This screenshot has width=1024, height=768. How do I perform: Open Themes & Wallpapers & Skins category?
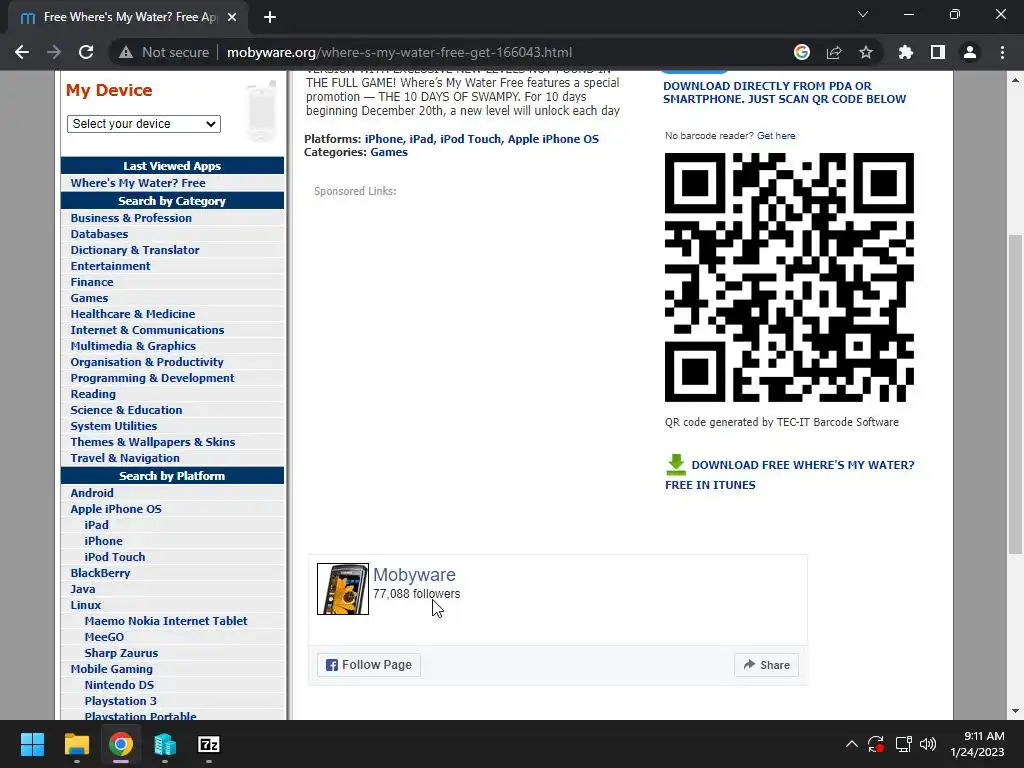153,442
